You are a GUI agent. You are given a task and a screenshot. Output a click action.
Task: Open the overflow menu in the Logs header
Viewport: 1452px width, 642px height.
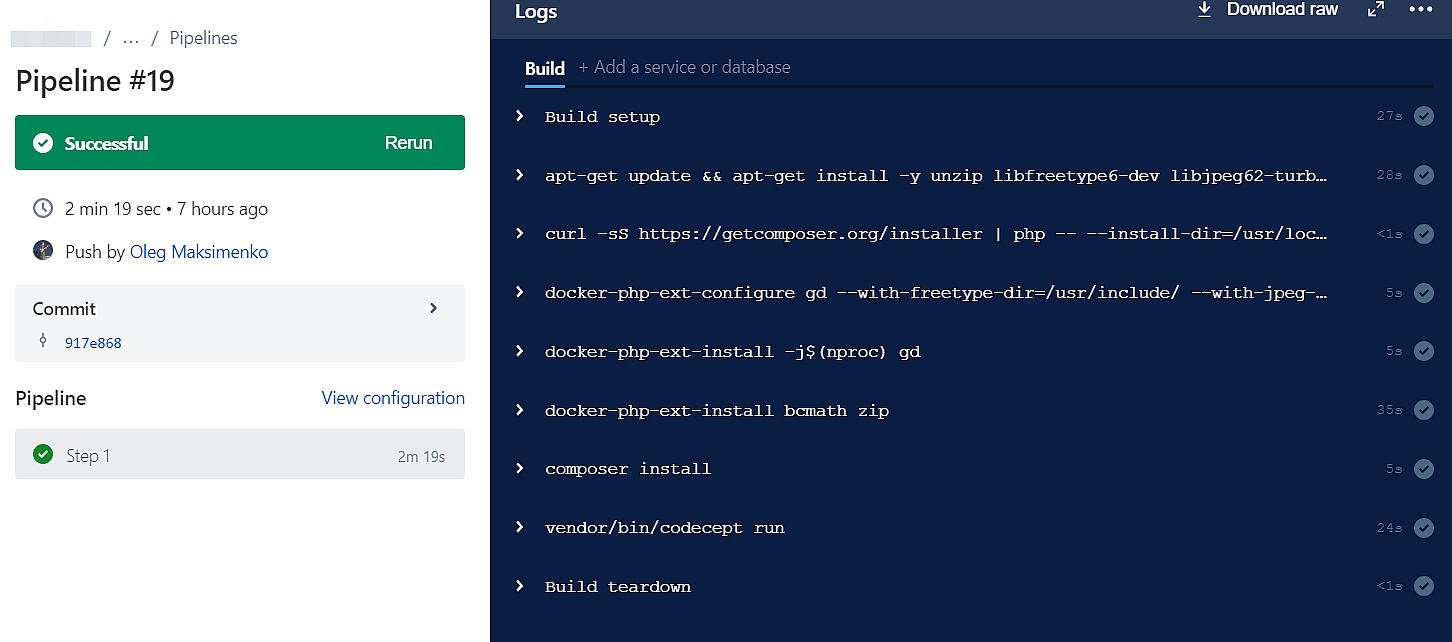(x=1421, y=10)
